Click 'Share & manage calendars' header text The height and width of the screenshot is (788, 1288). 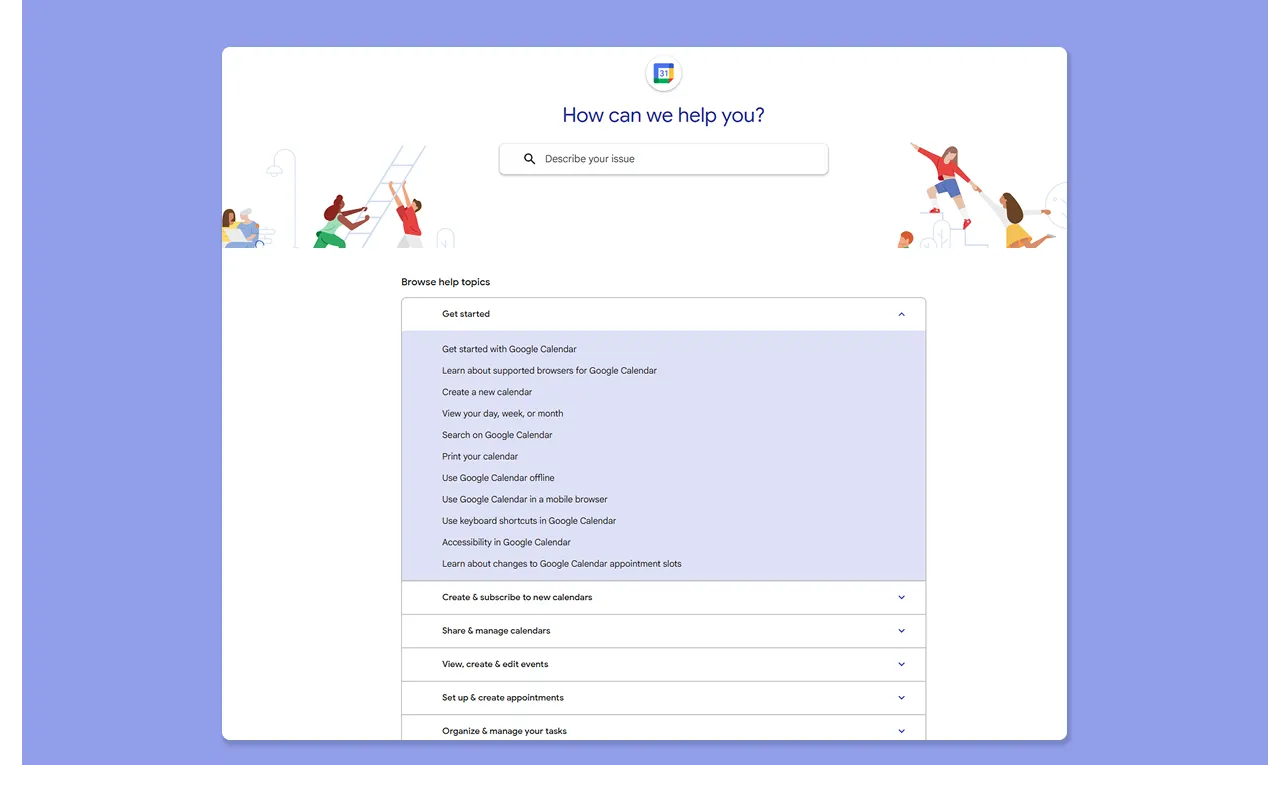coord(496,631)
